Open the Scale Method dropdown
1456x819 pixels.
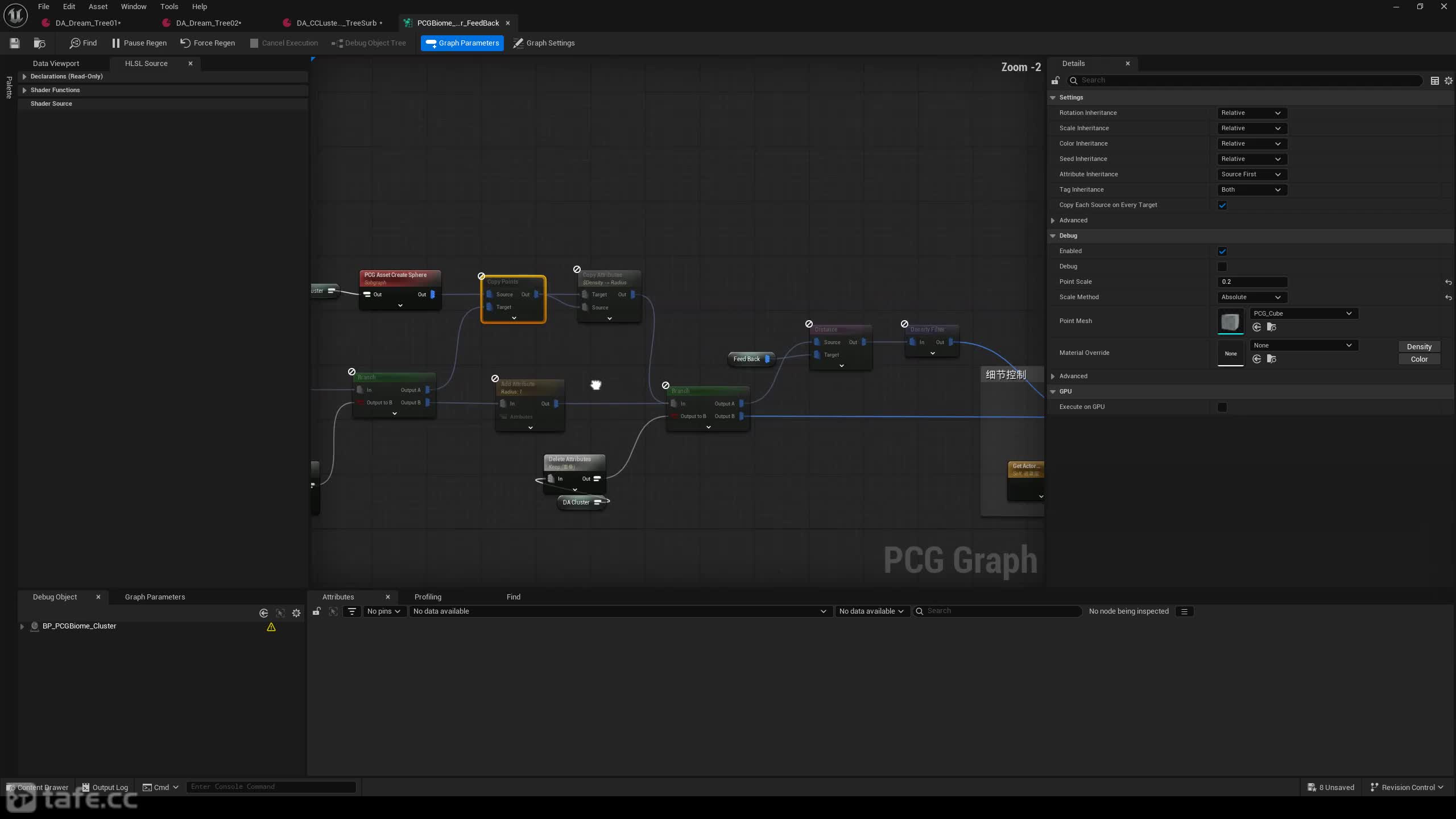(1251, 297)
